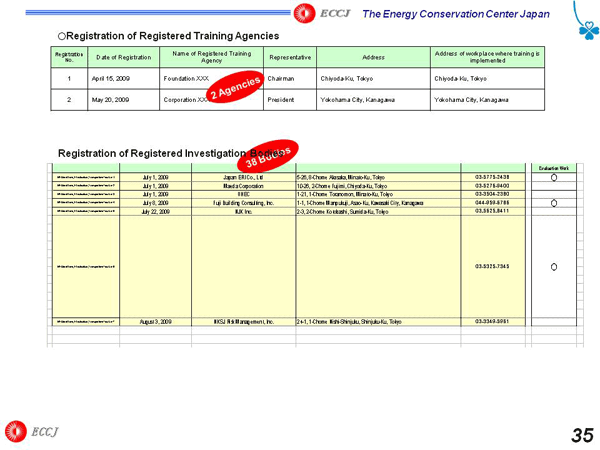Screen dimensions: 600x450
Task: Click phone number 03-3349-5961
Action: [x=492, y=321]
